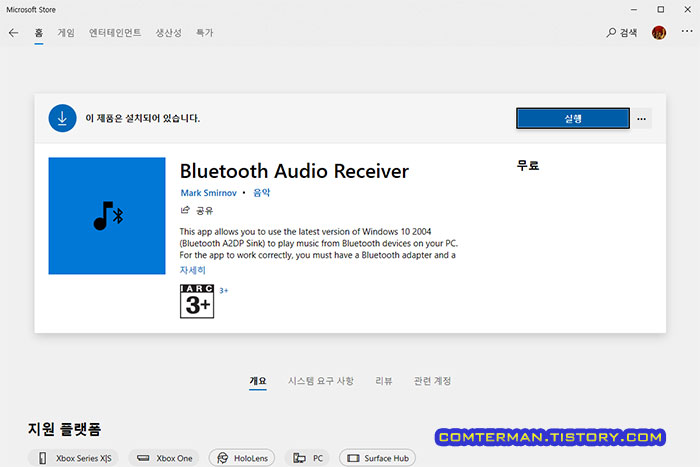Open the small 3+ rating link
The image size is (700, 467).
(x=223, y=291)
